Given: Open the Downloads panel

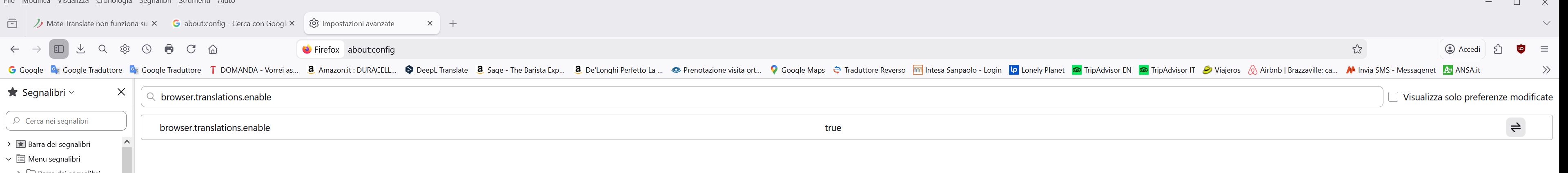Looking at the screenshot, I should [x=81, y=49].
